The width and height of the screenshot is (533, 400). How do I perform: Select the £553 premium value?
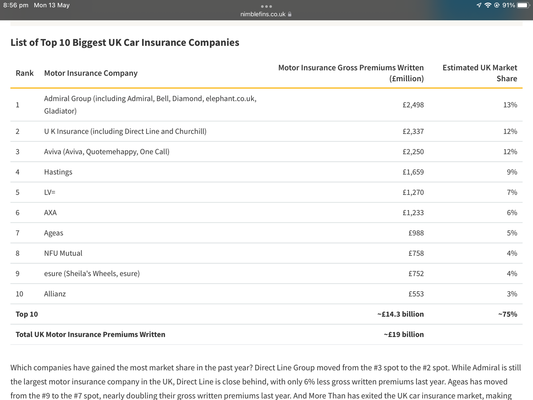pos(416,294)
